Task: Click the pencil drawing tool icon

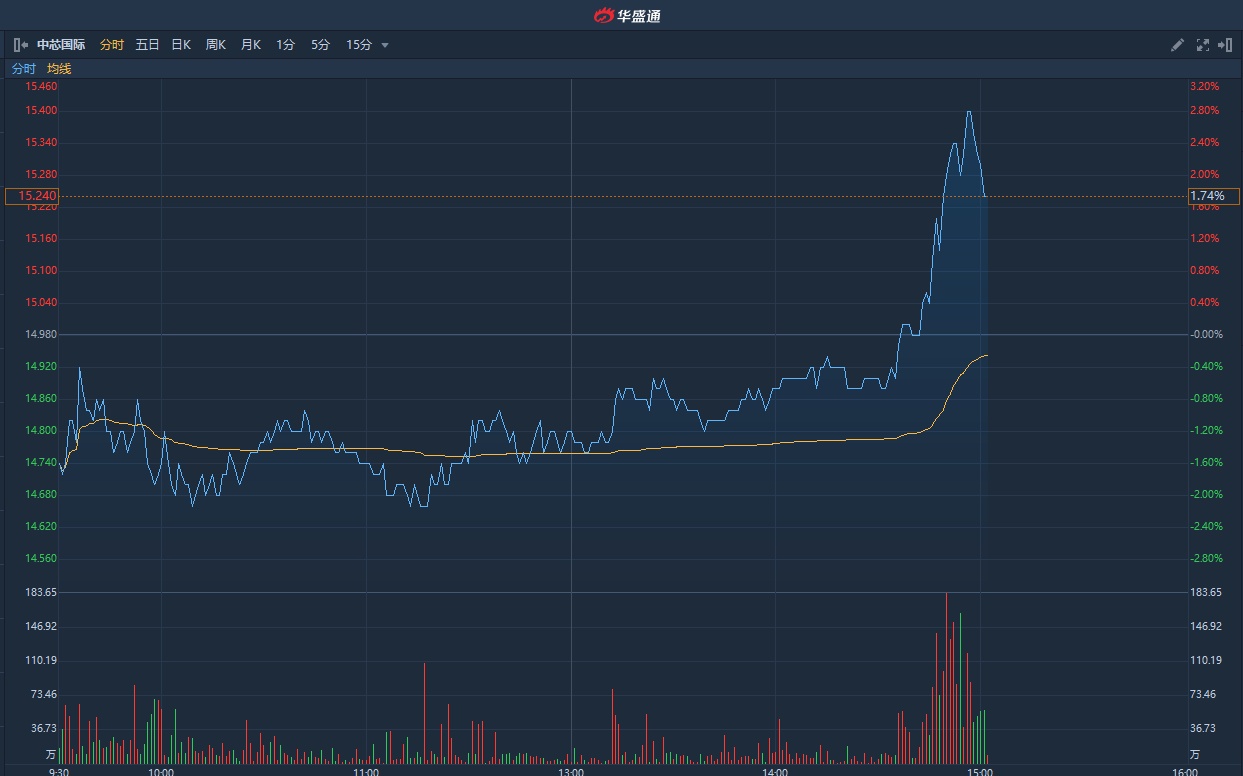Action: (x=1177, y=45)
